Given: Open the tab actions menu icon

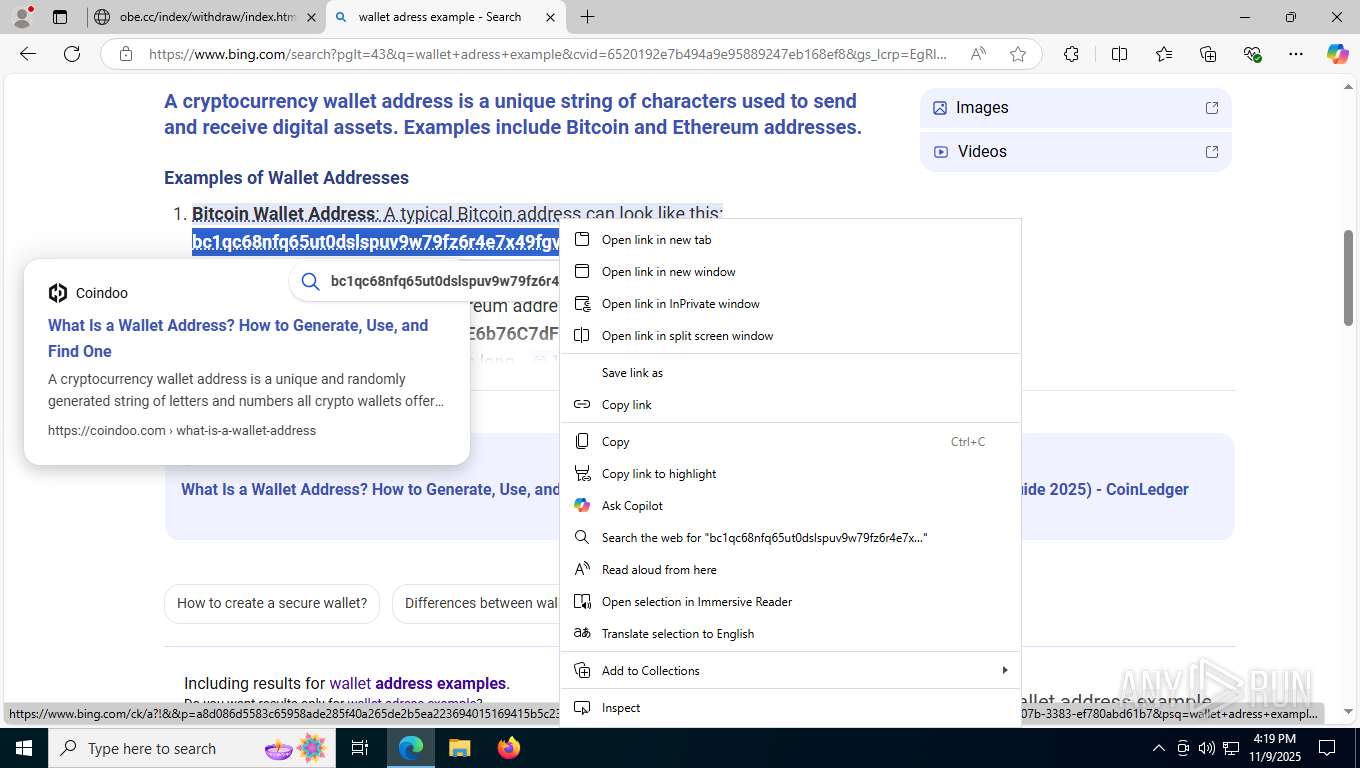Looking at the screenshot, I should [60, 17].
